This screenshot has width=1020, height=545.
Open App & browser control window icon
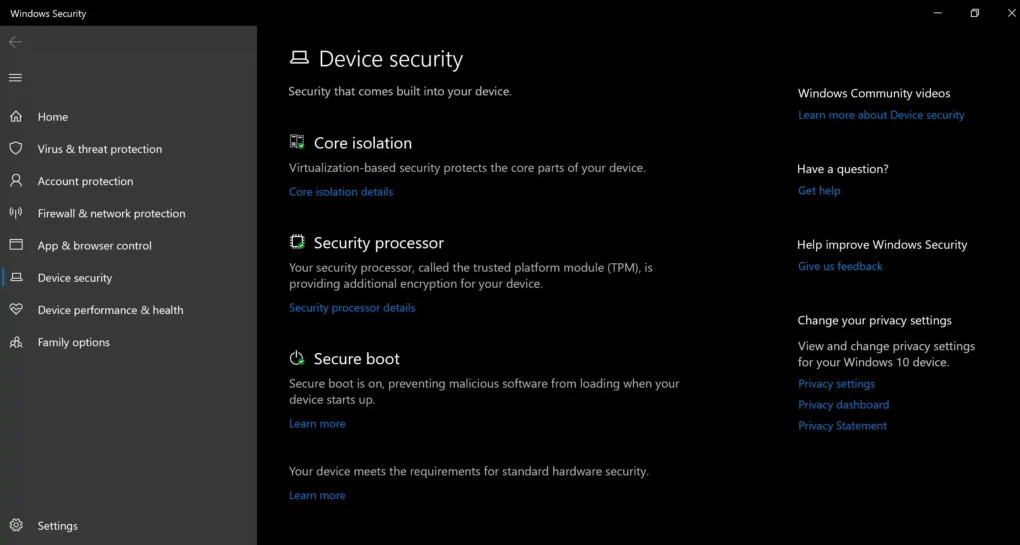(16, 245)
